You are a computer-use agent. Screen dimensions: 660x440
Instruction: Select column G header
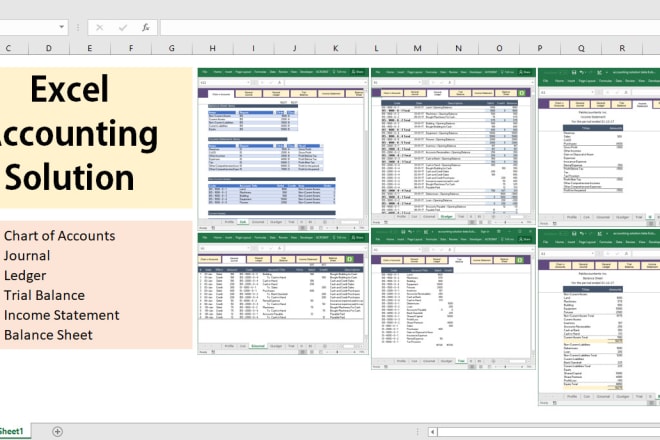click(172, 48)
